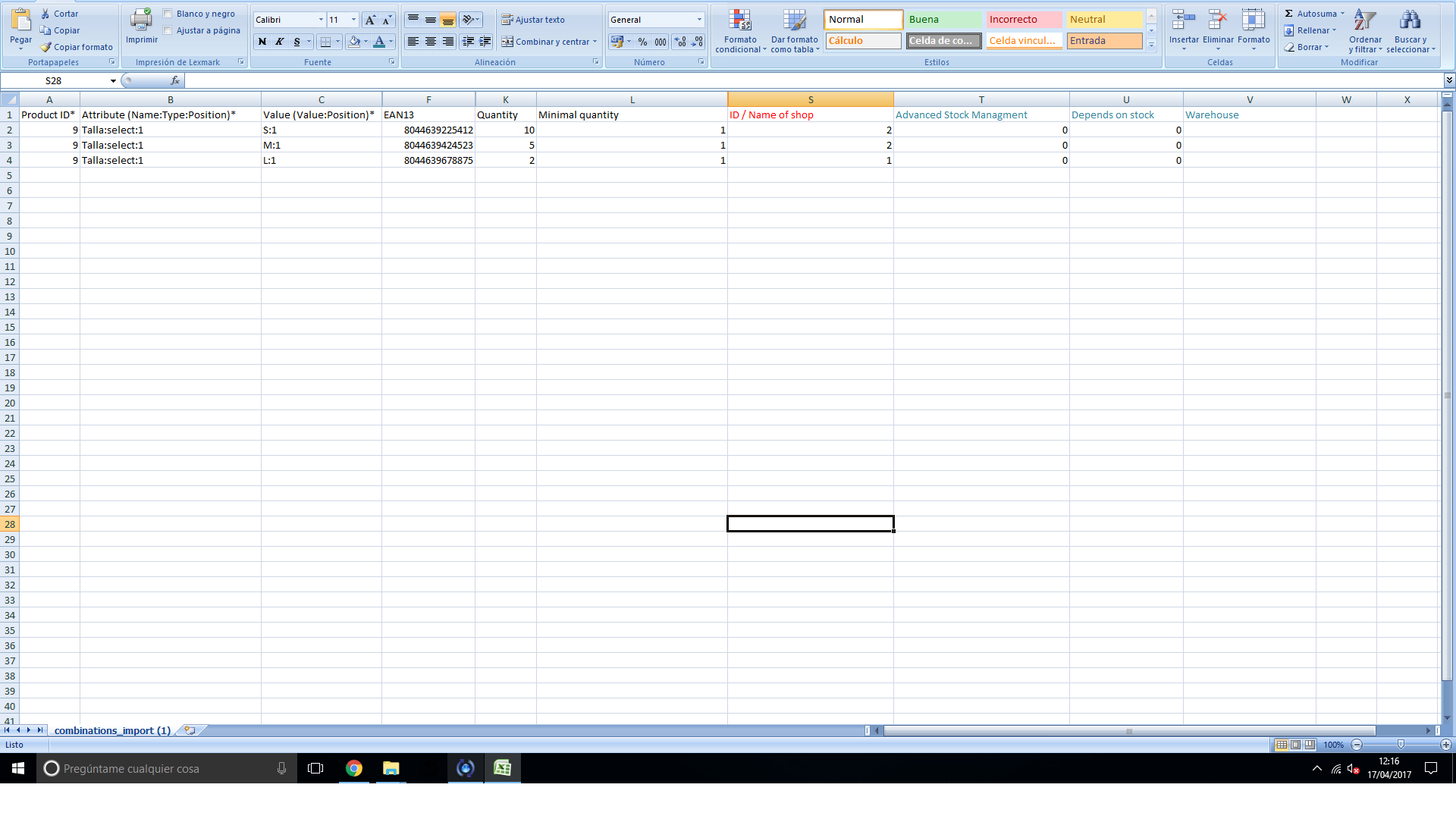Apply the Incorrecto cell style

point(1023,20)
